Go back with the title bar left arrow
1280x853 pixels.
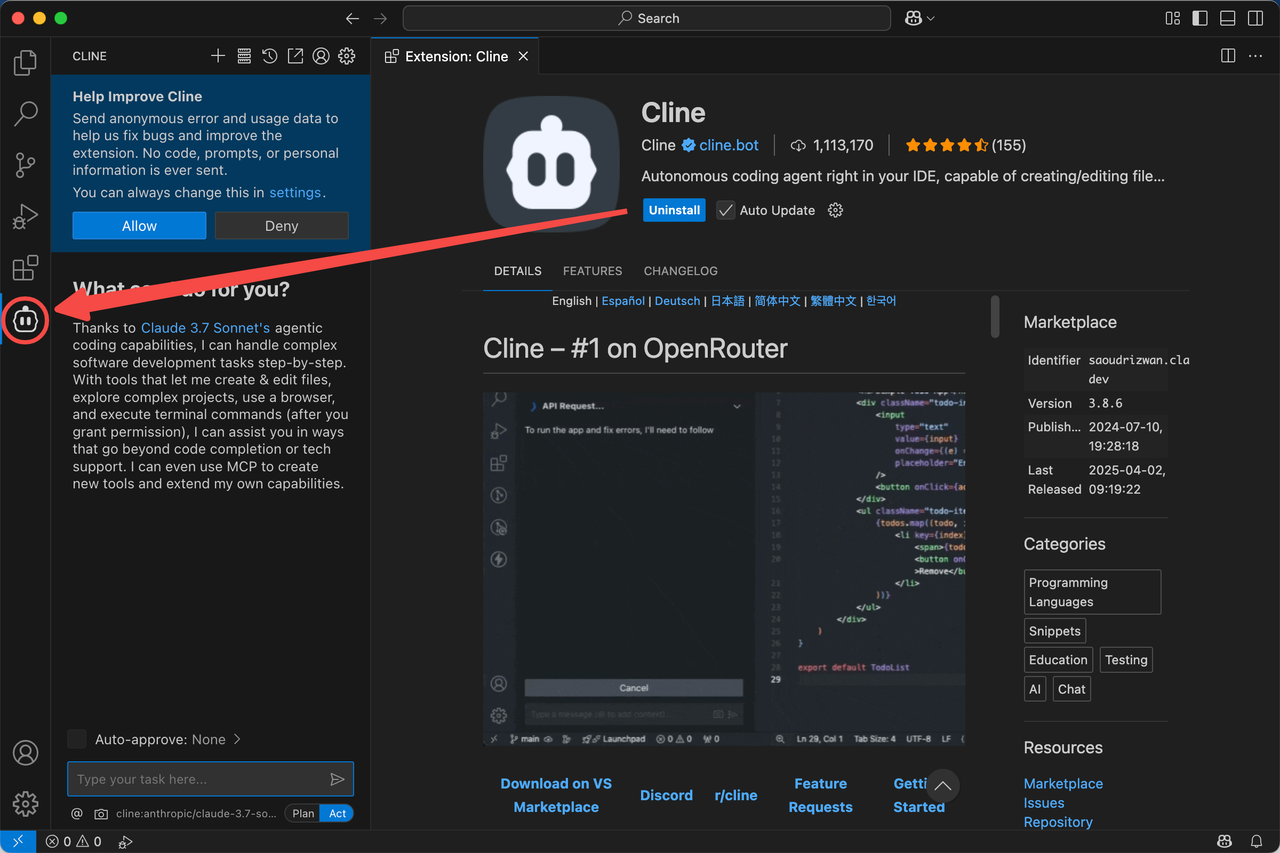pyautogui.click(x=351, y=18)
